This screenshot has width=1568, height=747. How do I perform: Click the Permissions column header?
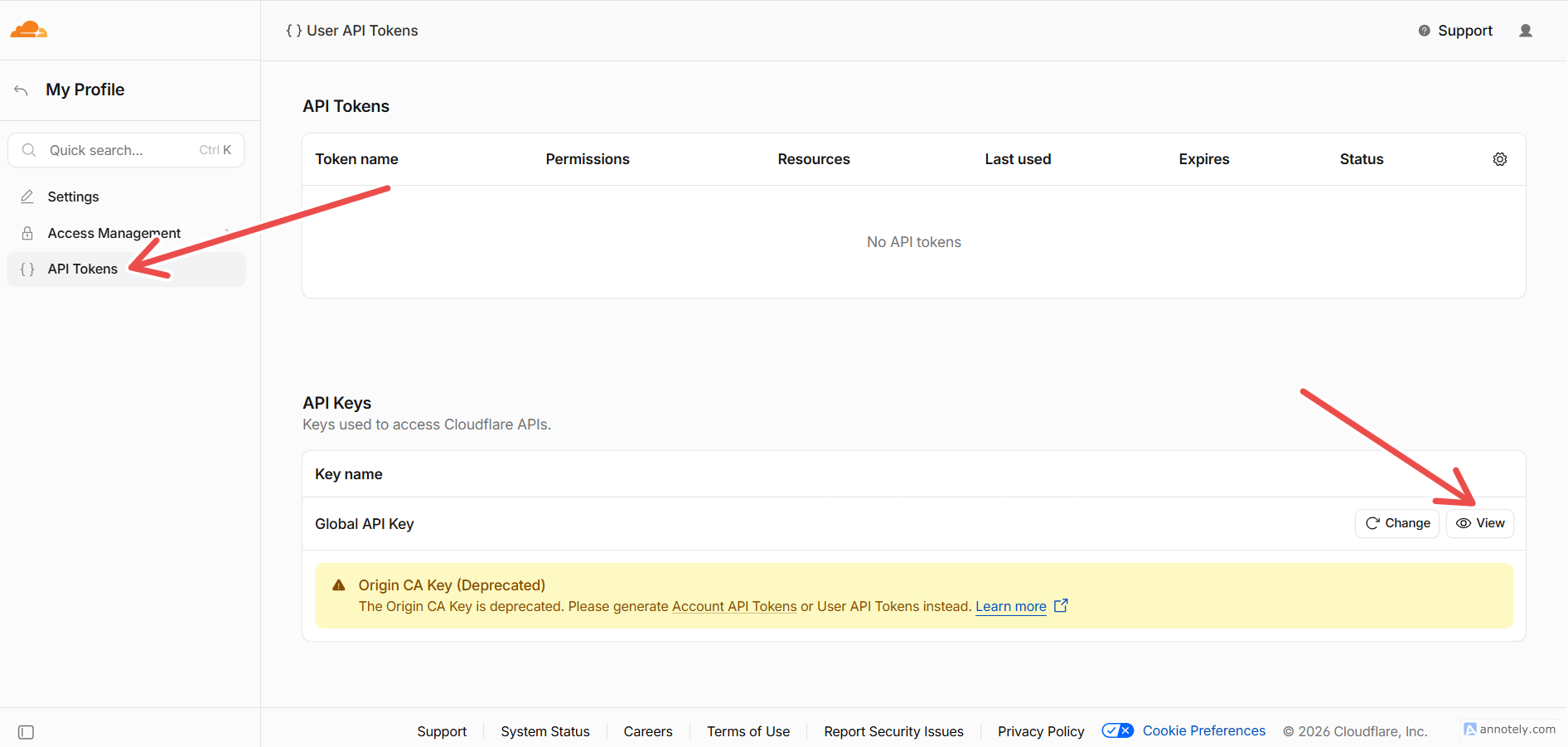[x=588, y=159]
